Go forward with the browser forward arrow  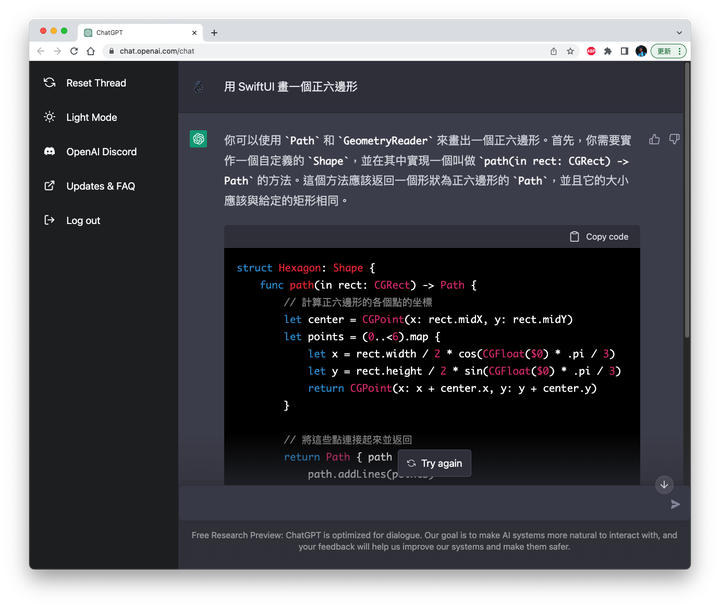pos(57,51)
